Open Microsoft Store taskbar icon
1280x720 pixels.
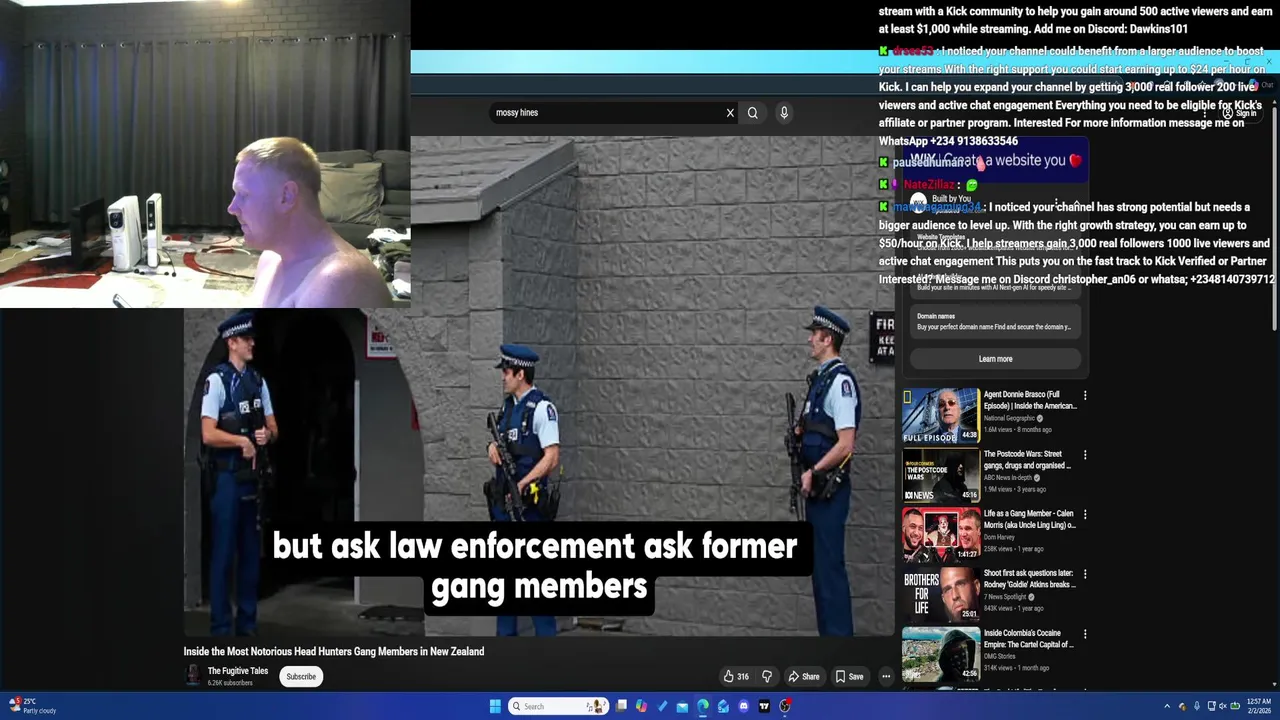click(723, 706)
